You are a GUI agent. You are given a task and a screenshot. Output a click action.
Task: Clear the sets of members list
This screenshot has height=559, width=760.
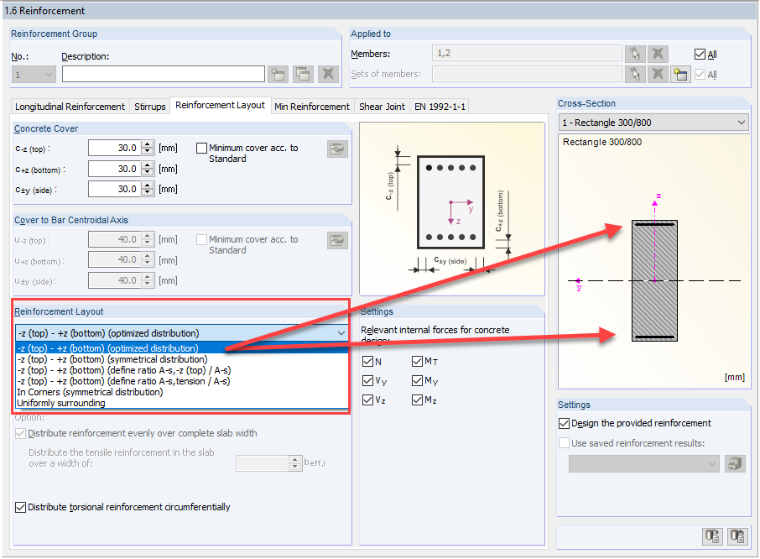[x=658, y=74]
